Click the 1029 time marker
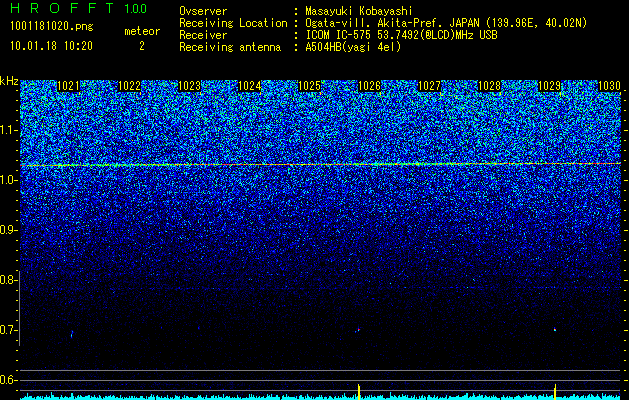This screenshot has width=629, height=400. pyautogui.click(x=549, y=86)
